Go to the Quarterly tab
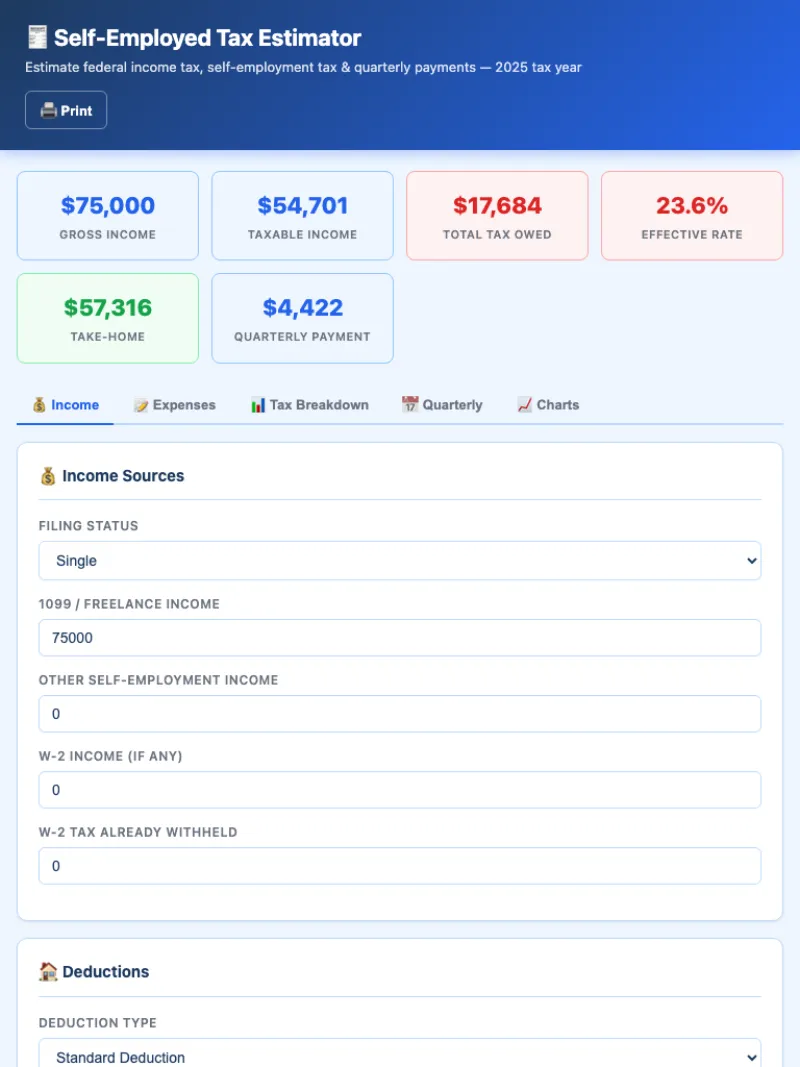 click(x=441, y=405)
